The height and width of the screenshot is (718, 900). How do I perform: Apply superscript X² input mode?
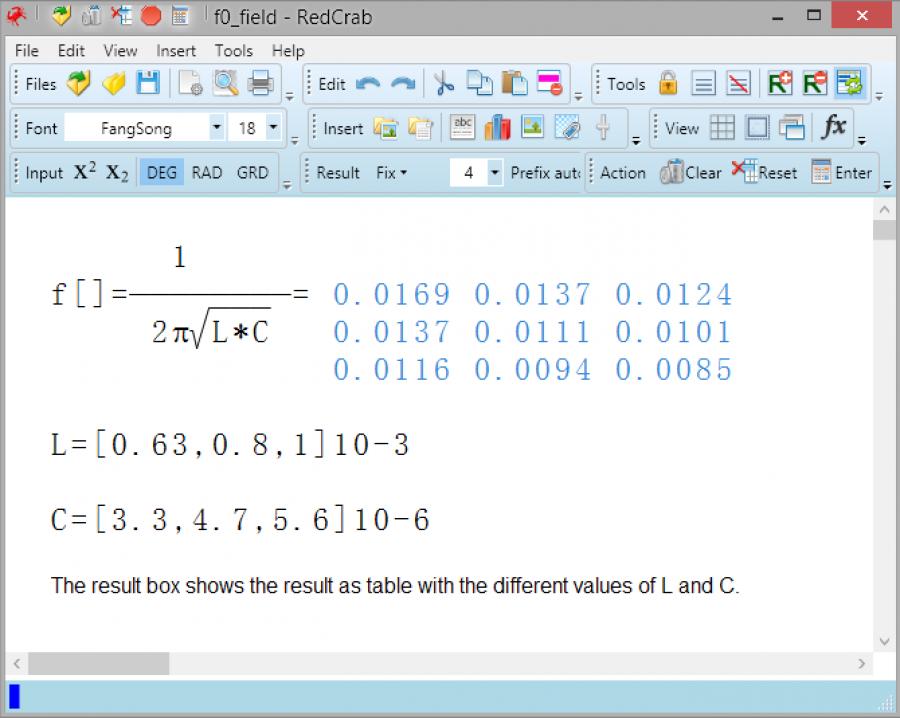[85, 172]
